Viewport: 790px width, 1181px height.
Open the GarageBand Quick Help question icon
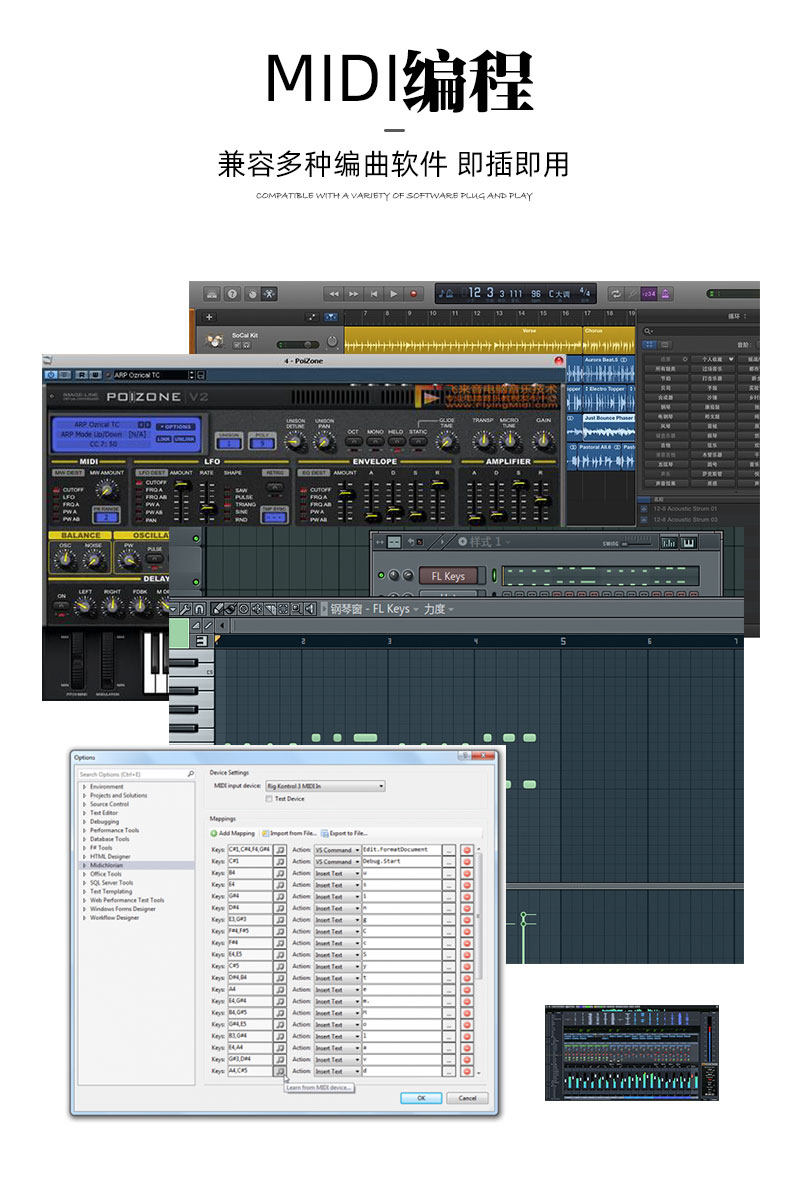pos(232,294)
